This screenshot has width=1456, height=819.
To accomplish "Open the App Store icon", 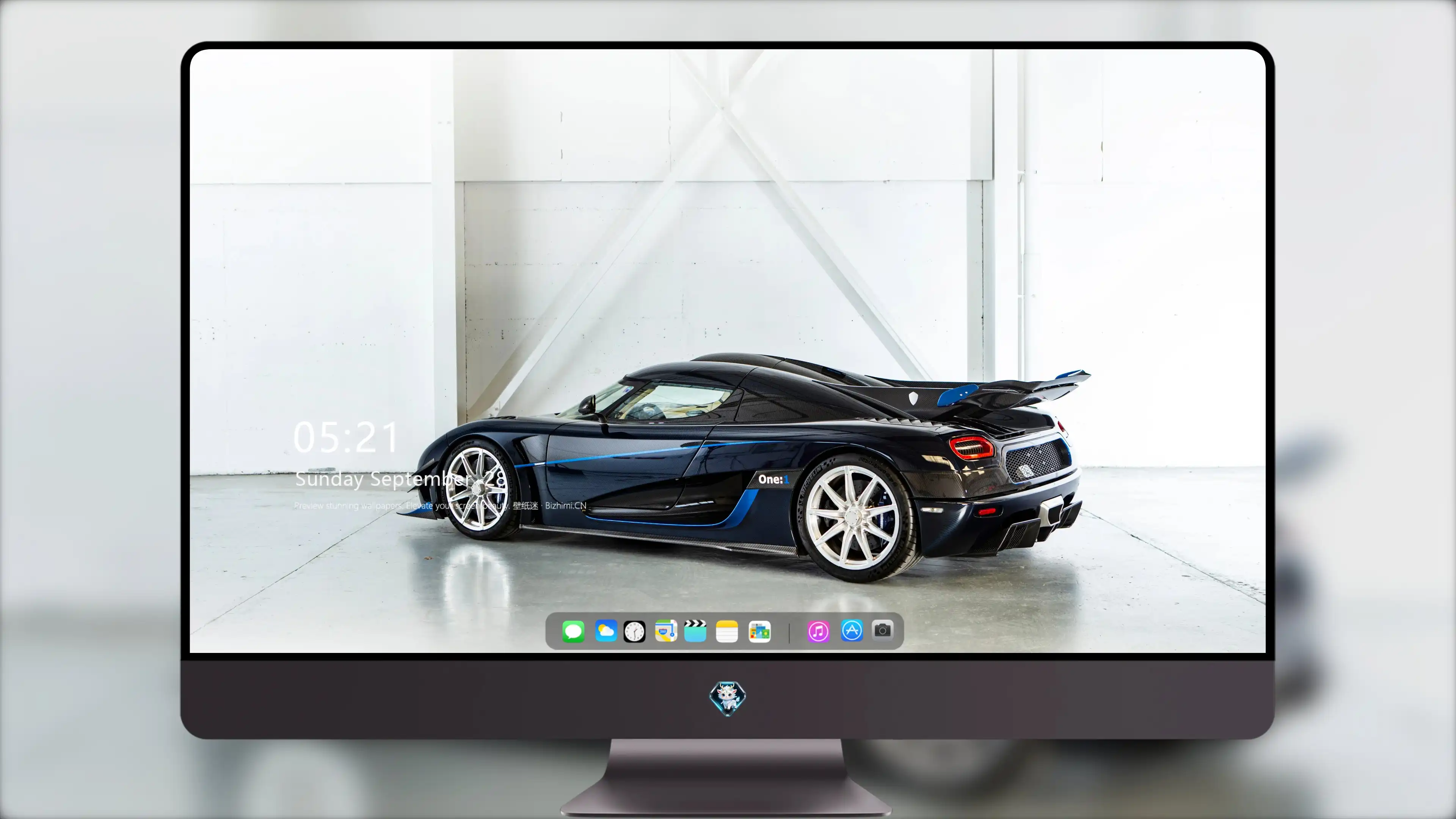I will tap(852, 631).
